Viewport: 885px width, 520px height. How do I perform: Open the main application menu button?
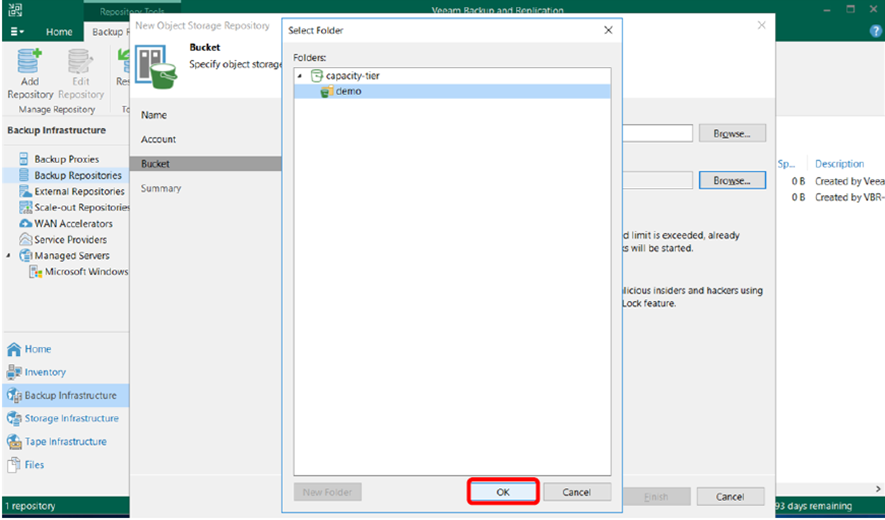pyautogui.click(x=17, y=32)
